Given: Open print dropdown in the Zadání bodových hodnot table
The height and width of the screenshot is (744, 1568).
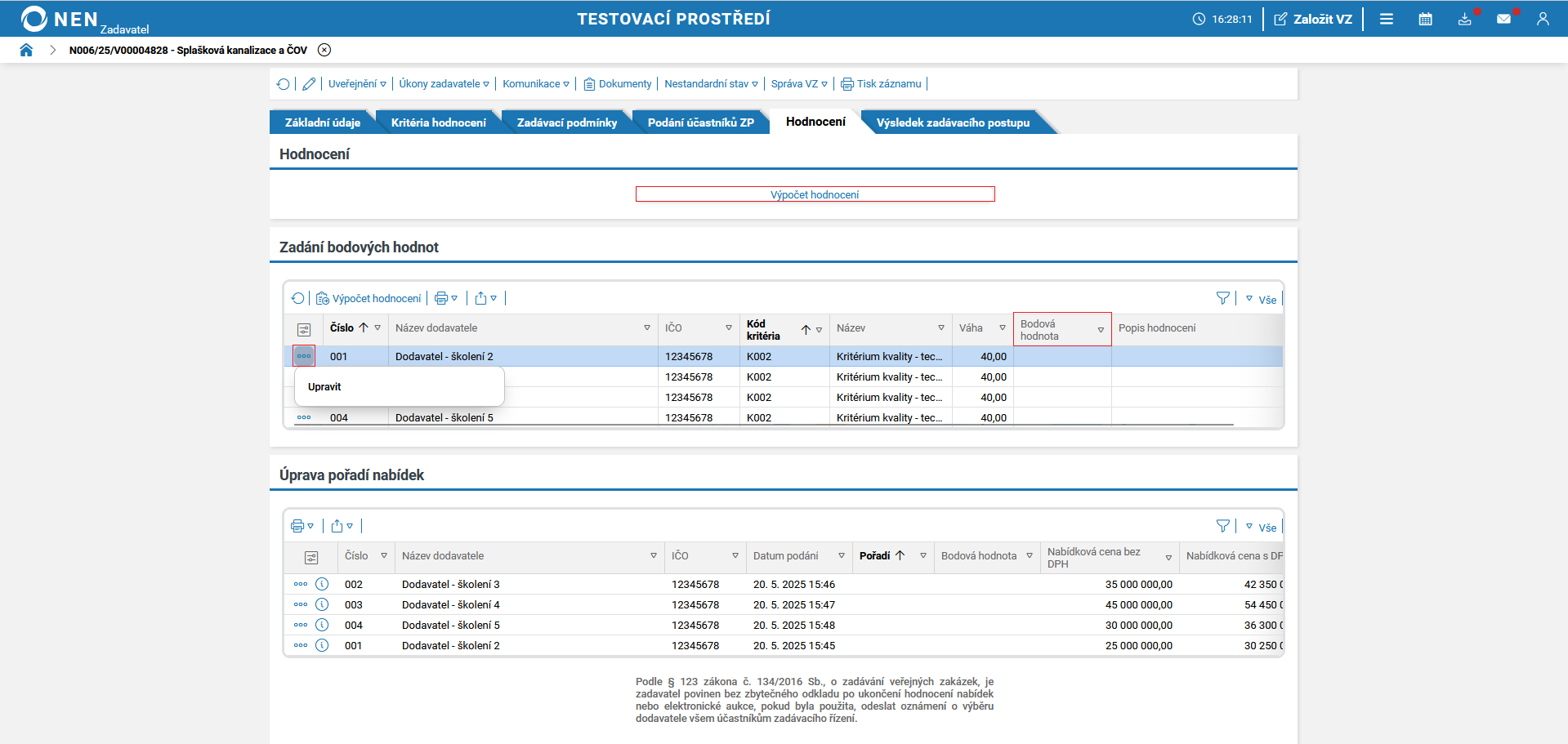Looking at the screenshot, I should pos(446,299).
